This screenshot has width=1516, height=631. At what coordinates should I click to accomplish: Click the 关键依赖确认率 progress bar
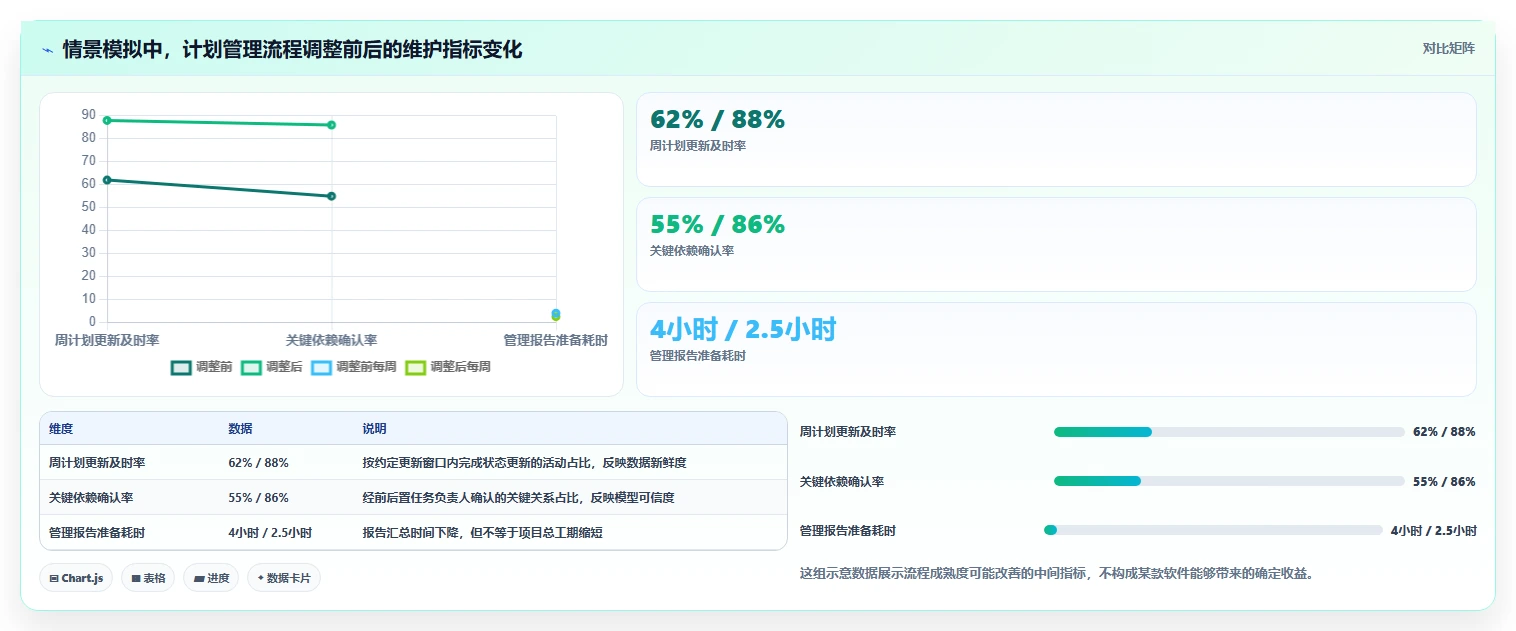point(1229,481)
